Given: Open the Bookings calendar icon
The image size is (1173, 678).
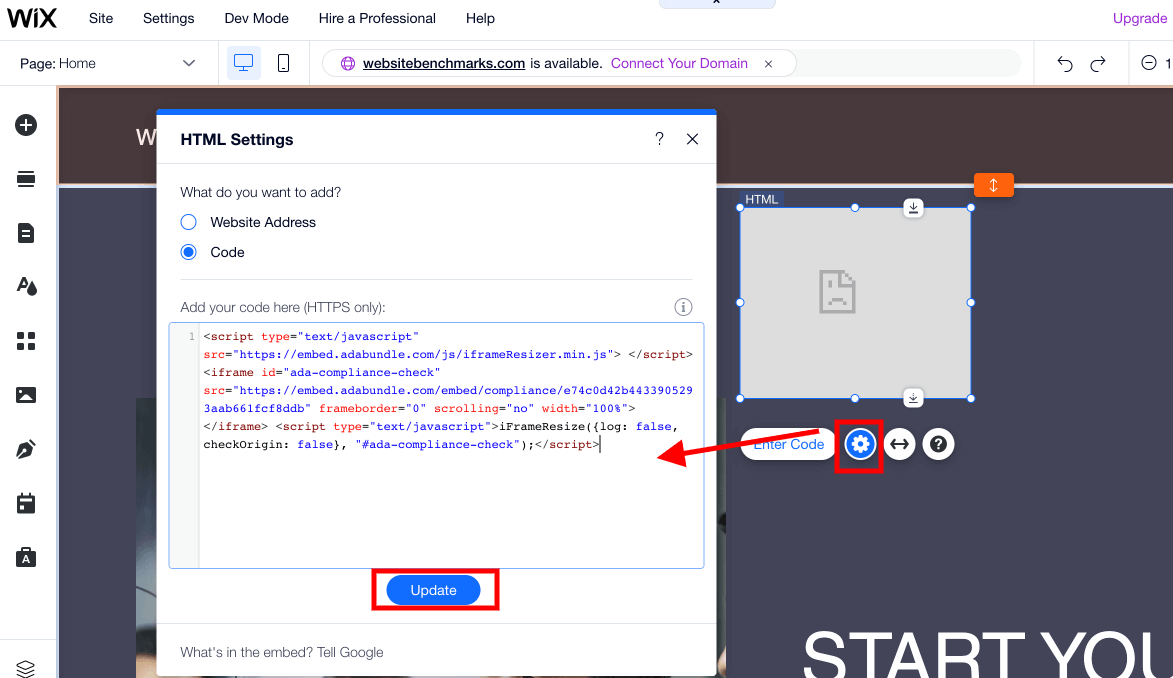Looking at the screenshot, I should 26,504.
